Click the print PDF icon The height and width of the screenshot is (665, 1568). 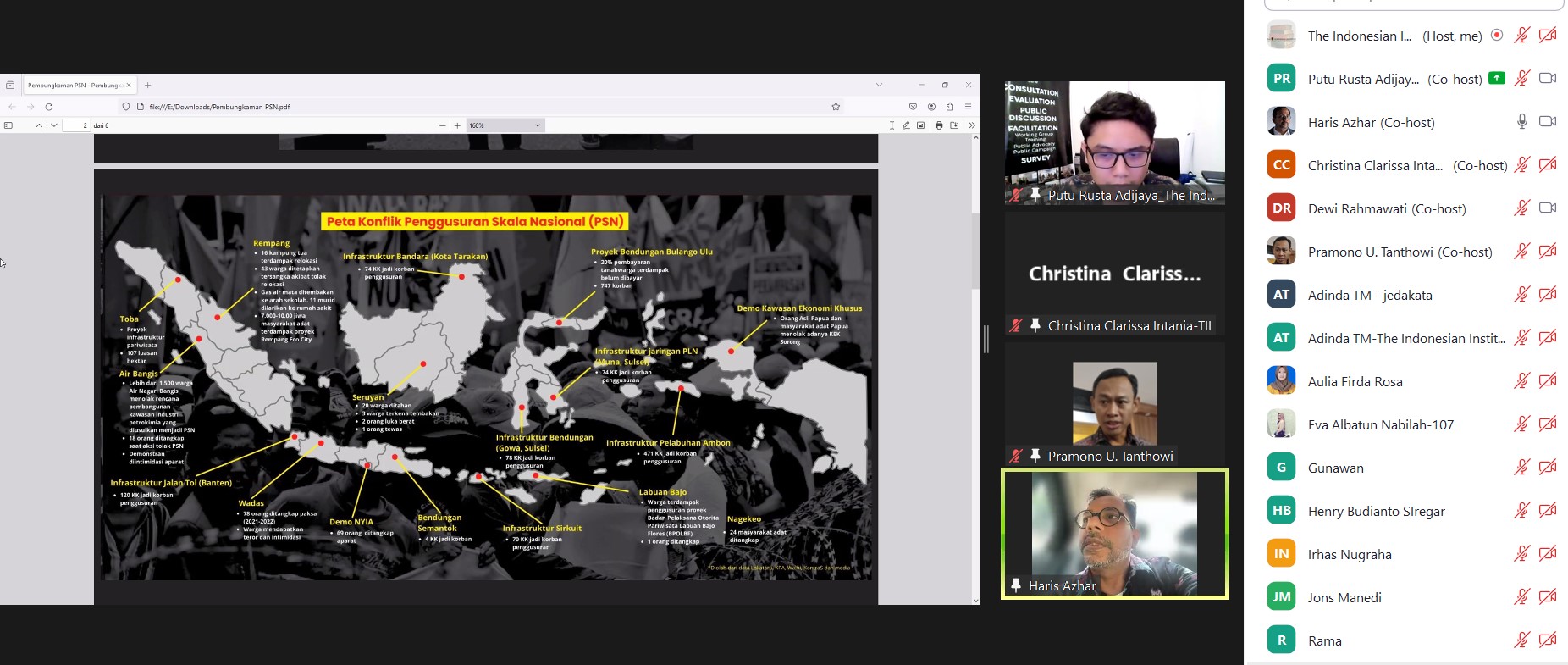point(939,125)
